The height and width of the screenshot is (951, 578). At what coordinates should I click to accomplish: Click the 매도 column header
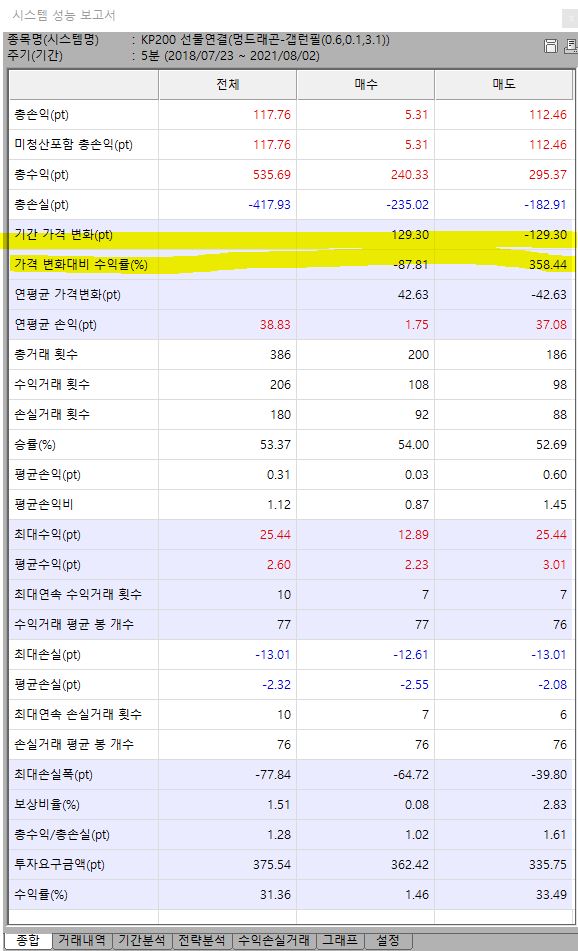point(504,84)
